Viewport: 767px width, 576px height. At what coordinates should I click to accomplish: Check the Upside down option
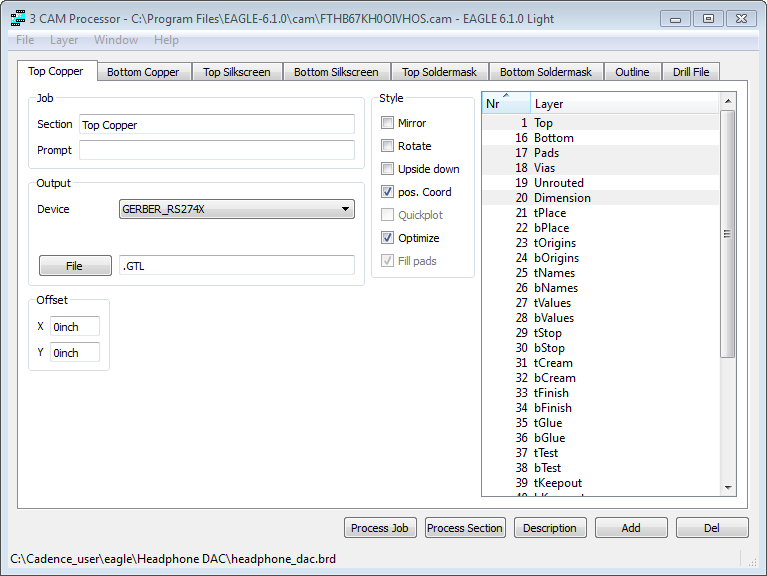[387, 169]
